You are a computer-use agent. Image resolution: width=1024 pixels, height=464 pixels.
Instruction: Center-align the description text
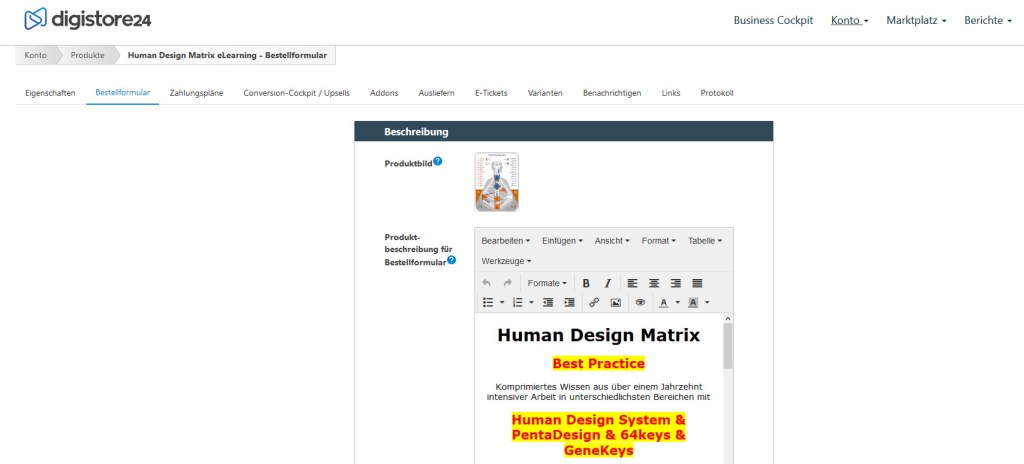pos(654,283)
